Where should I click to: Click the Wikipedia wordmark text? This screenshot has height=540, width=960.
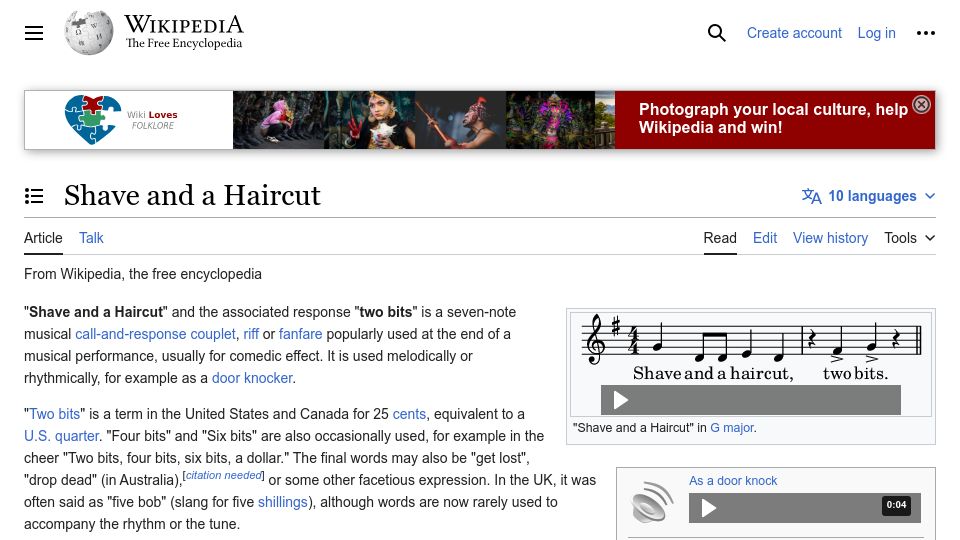coord(184,24)
